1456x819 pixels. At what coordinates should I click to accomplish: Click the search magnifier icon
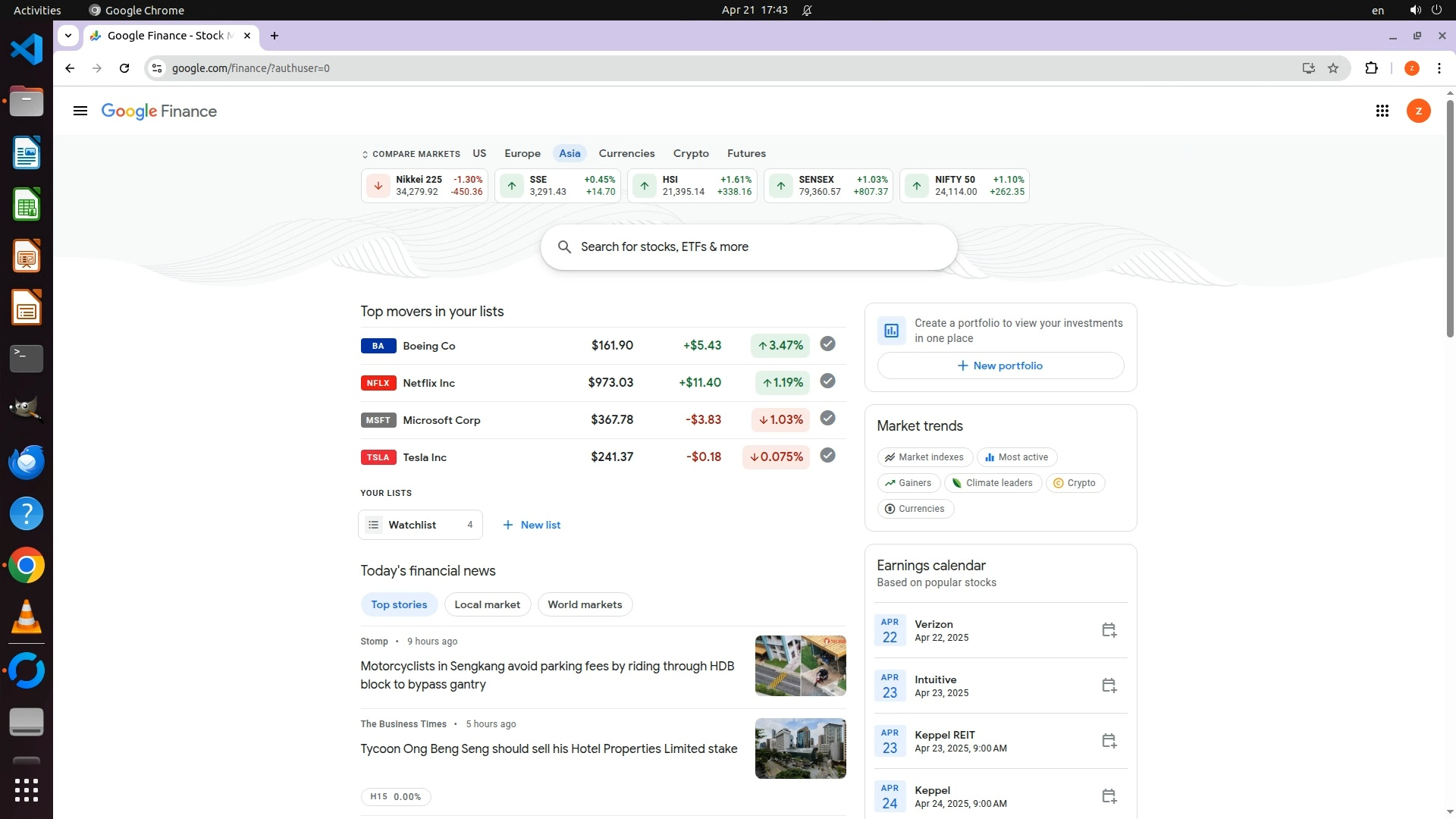click(564, 247)
